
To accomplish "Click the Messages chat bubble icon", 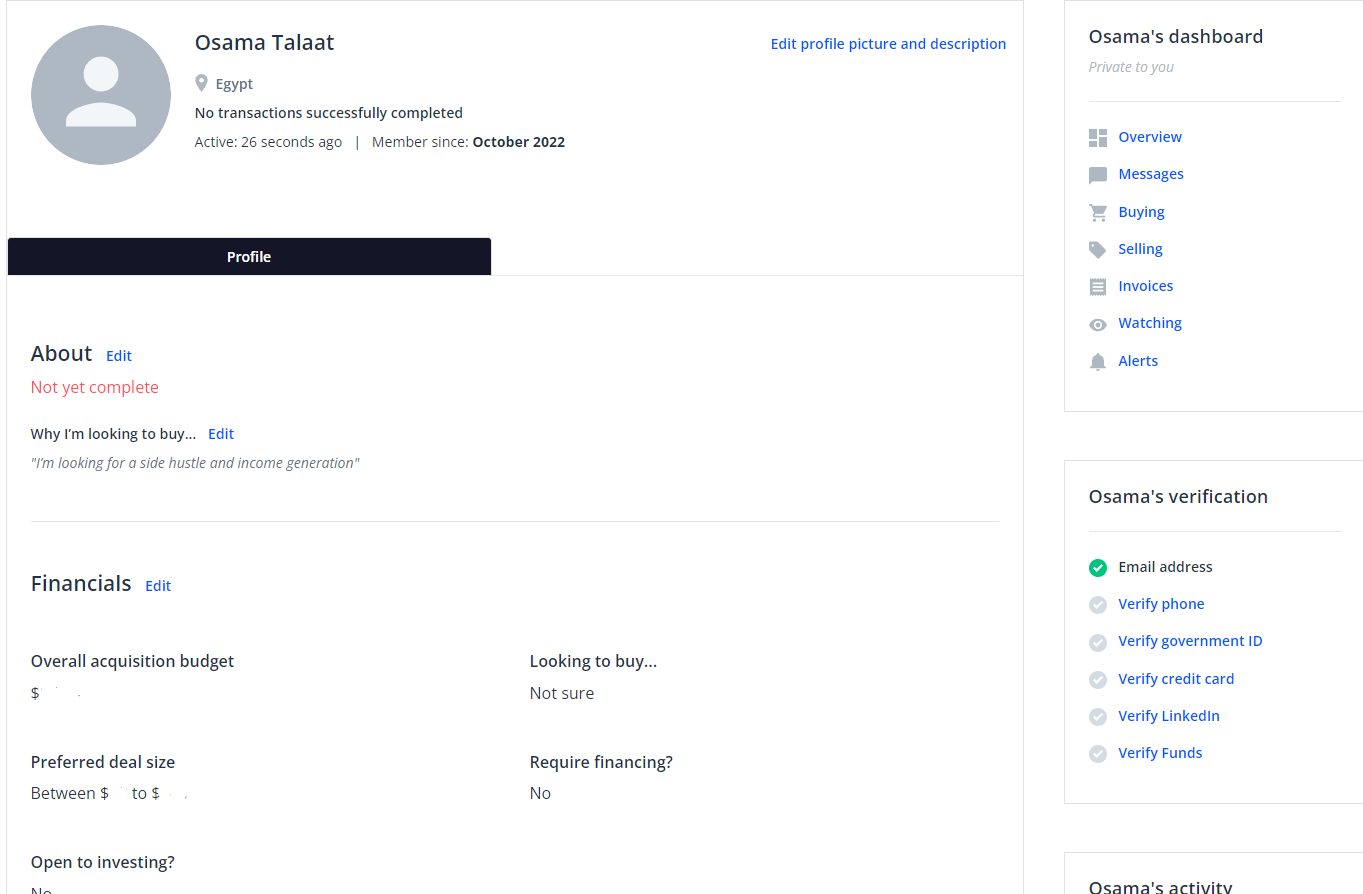I will [x=1098, y=175].
